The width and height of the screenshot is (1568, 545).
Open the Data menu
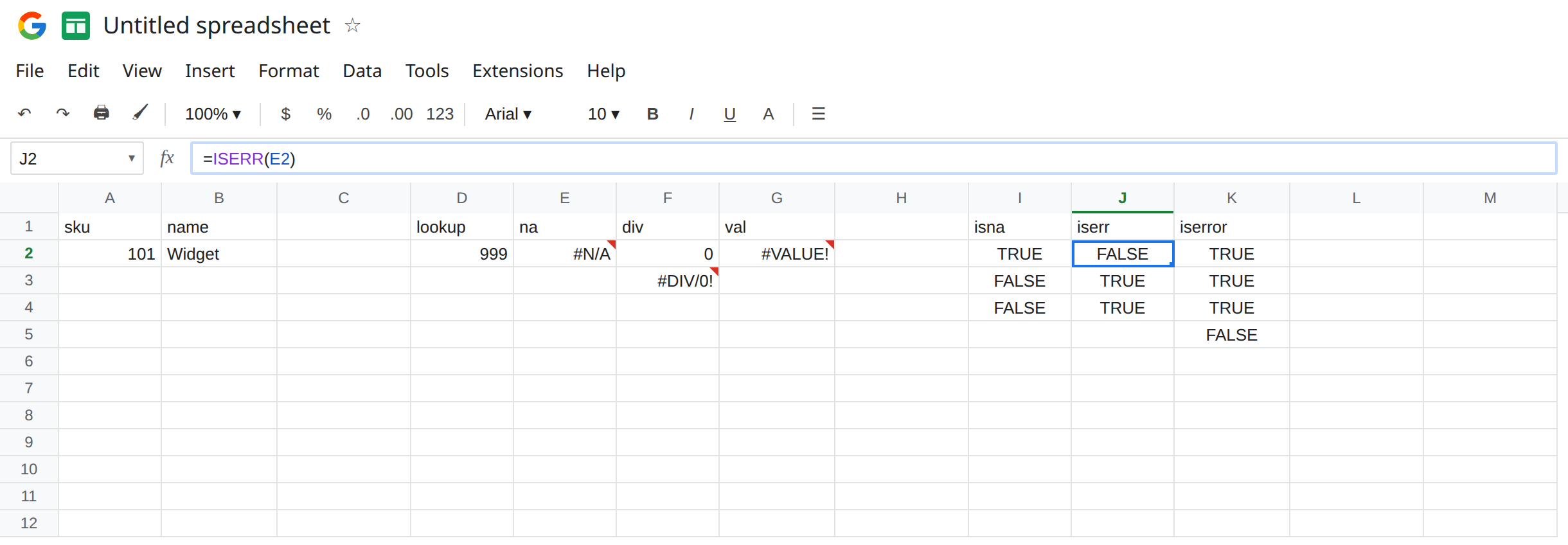[x=362, y=71]
